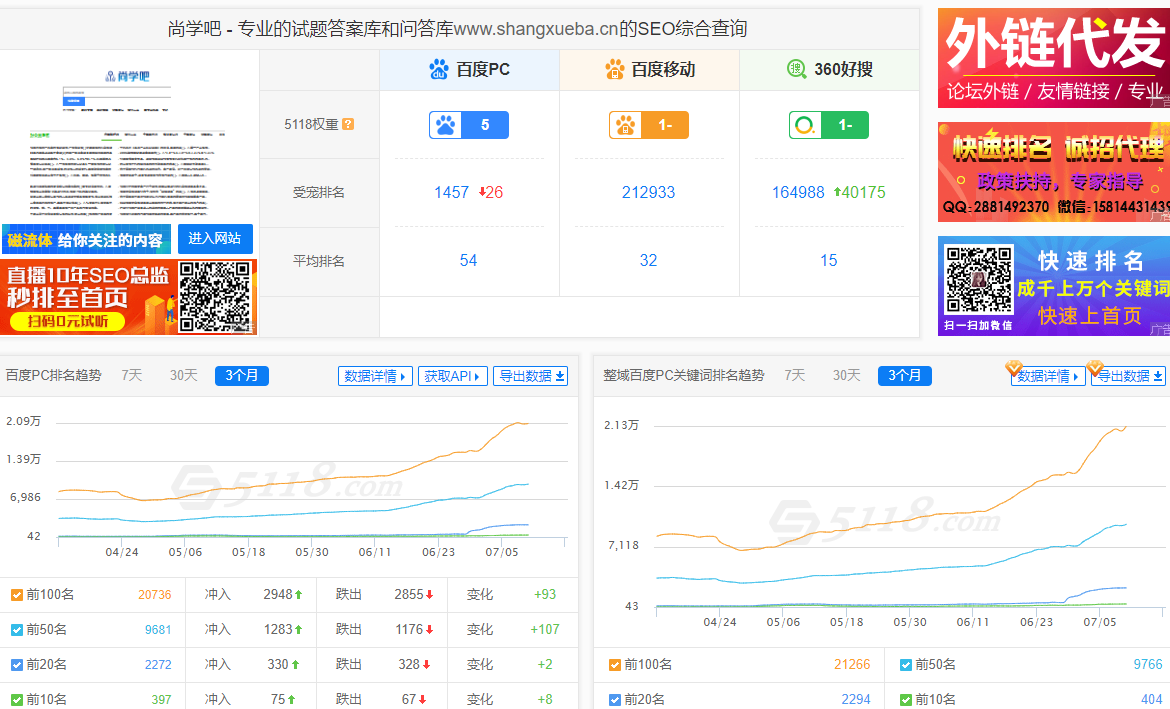Toggle the 前10名 checkbox in right panel
Viewport: 1170px width, 709px height.
906,700
